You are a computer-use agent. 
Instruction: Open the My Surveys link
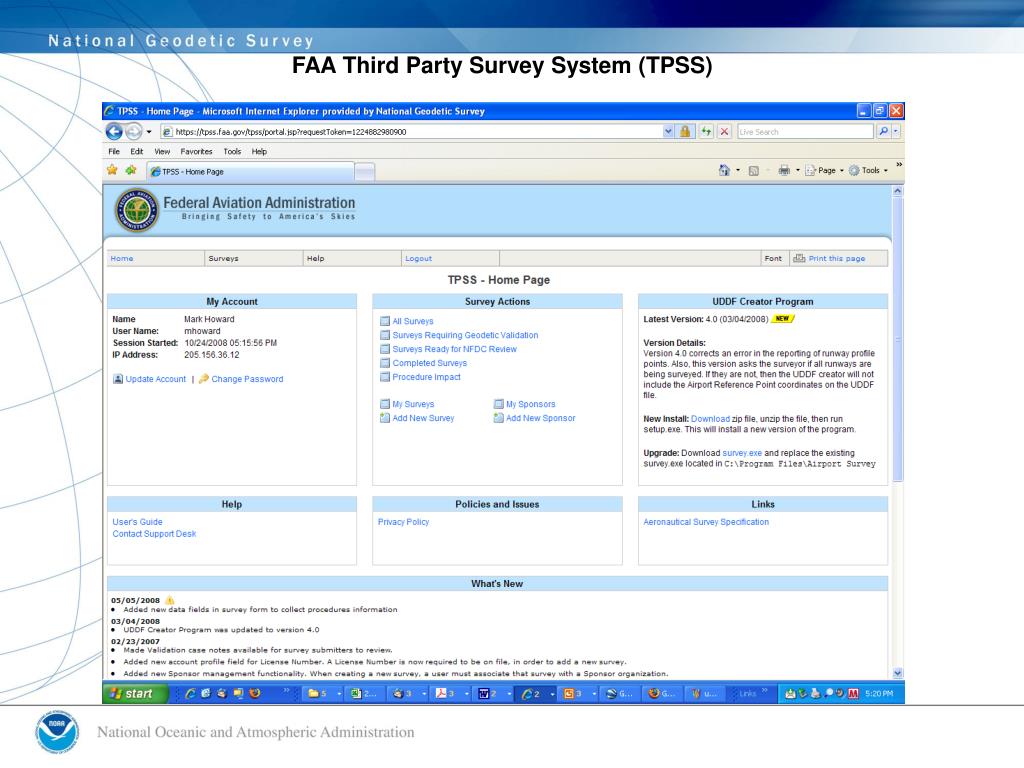tap(413, 404)
